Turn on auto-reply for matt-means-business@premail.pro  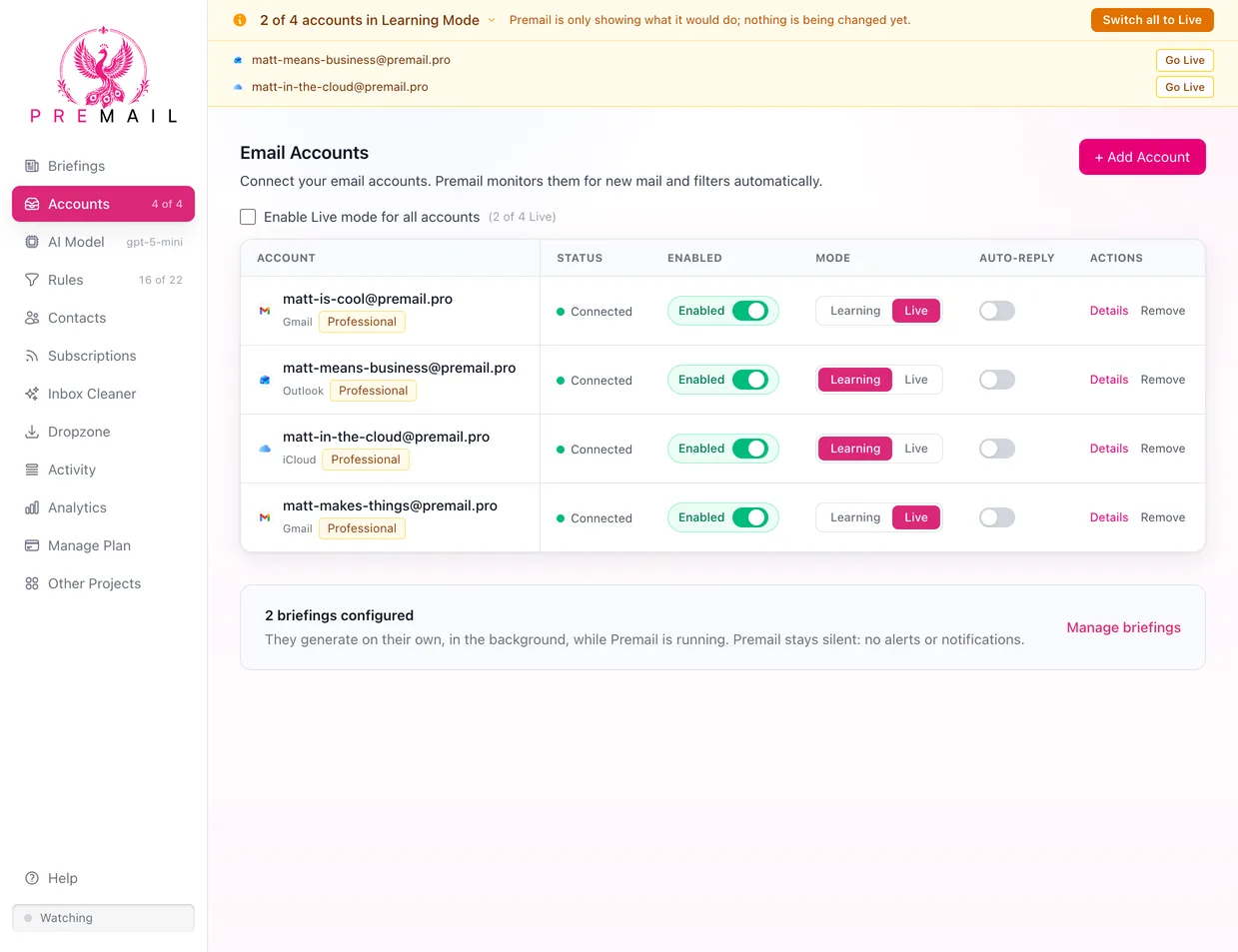tap(997, 380)
